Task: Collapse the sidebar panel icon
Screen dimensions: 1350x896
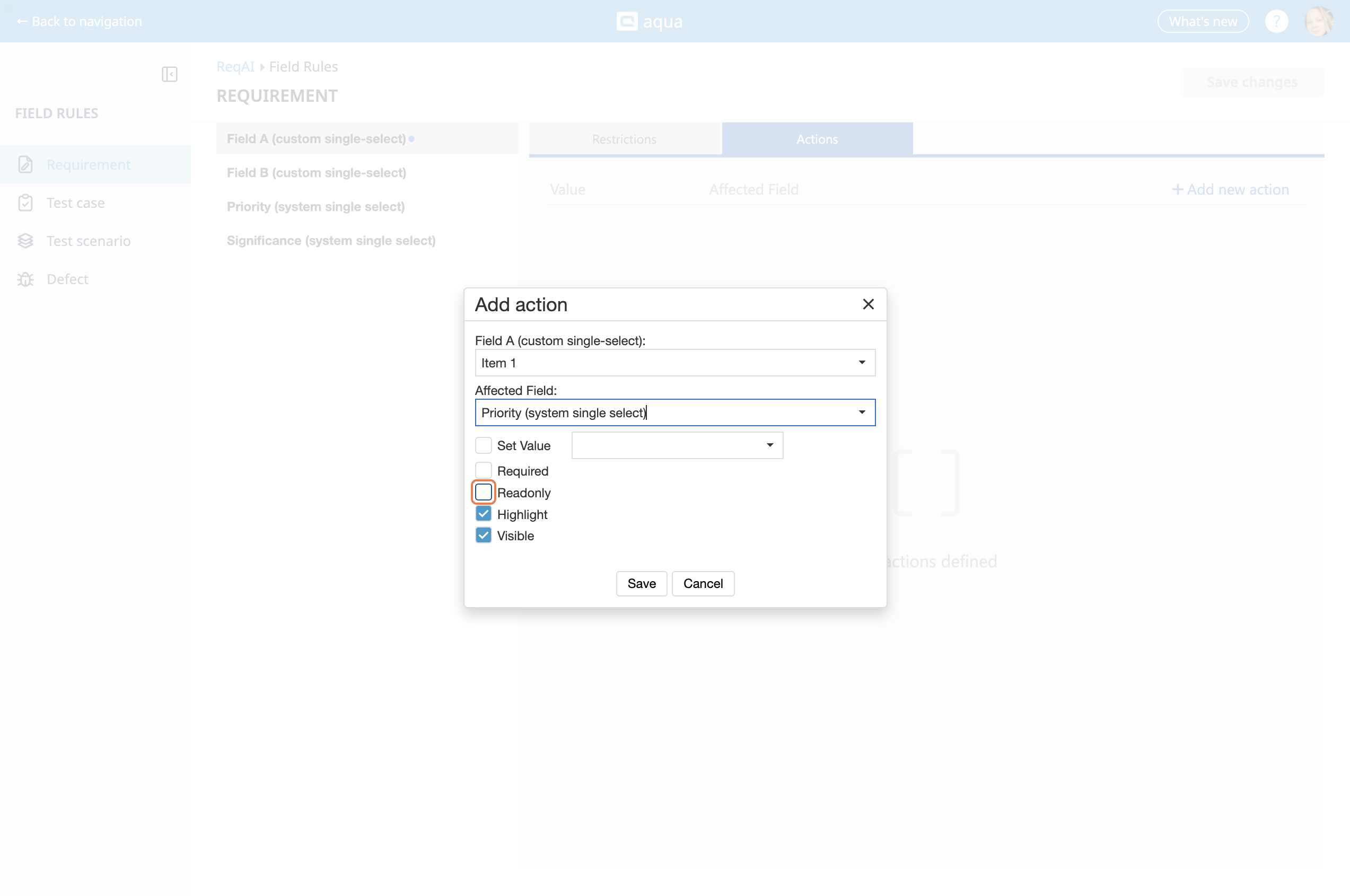Action: tap(169, 74)
